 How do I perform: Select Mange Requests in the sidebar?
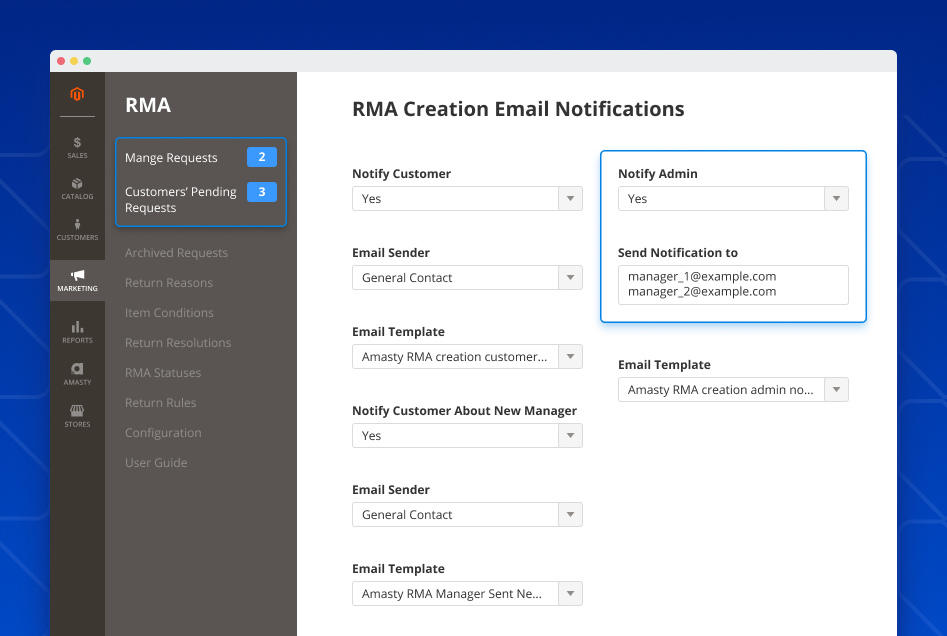tap(170, 157)
